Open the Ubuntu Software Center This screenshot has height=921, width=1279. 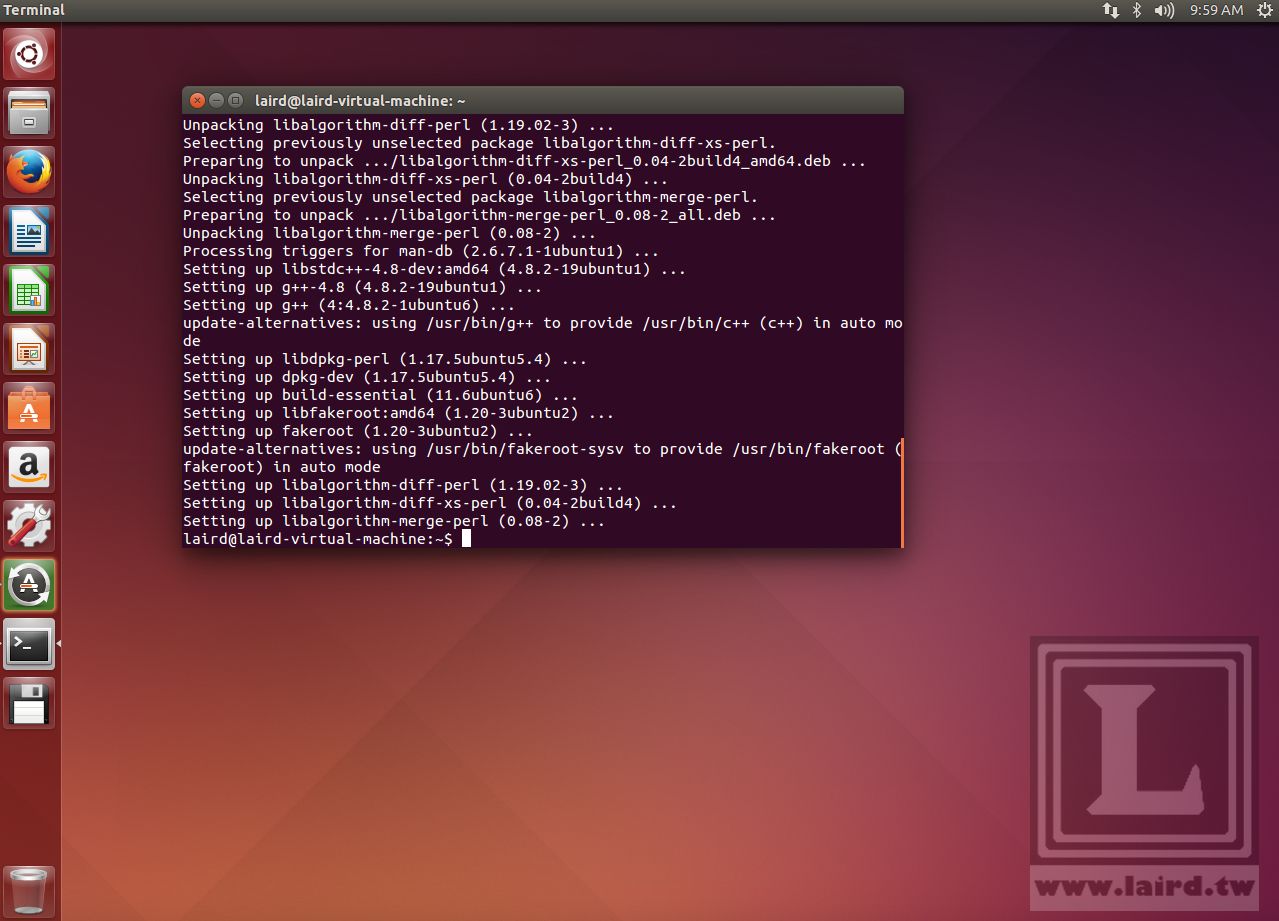tap(30, 407)
